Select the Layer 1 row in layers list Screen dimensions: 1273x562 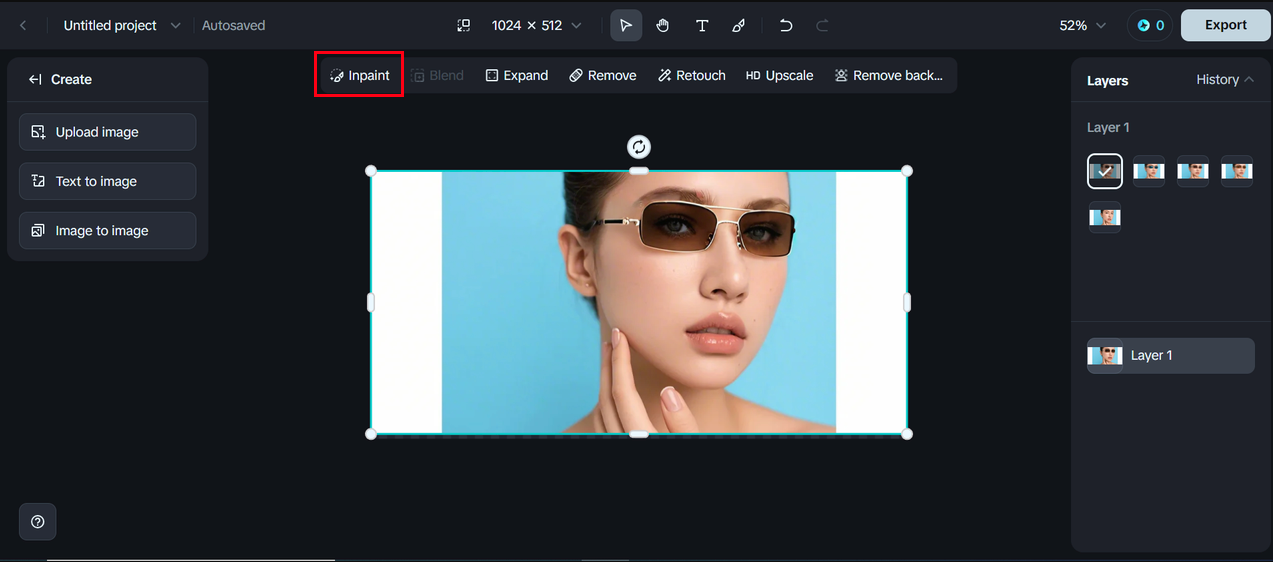(1171, 355)
